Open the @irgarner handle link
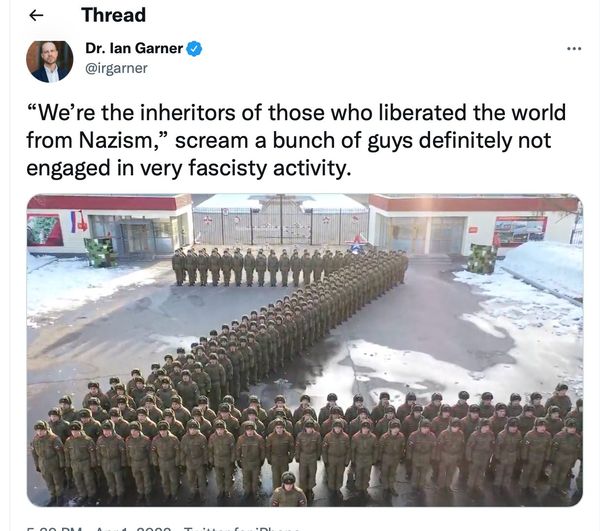This screenshot has width=600, height=531. pyautogui.click(x=116, y=68)
